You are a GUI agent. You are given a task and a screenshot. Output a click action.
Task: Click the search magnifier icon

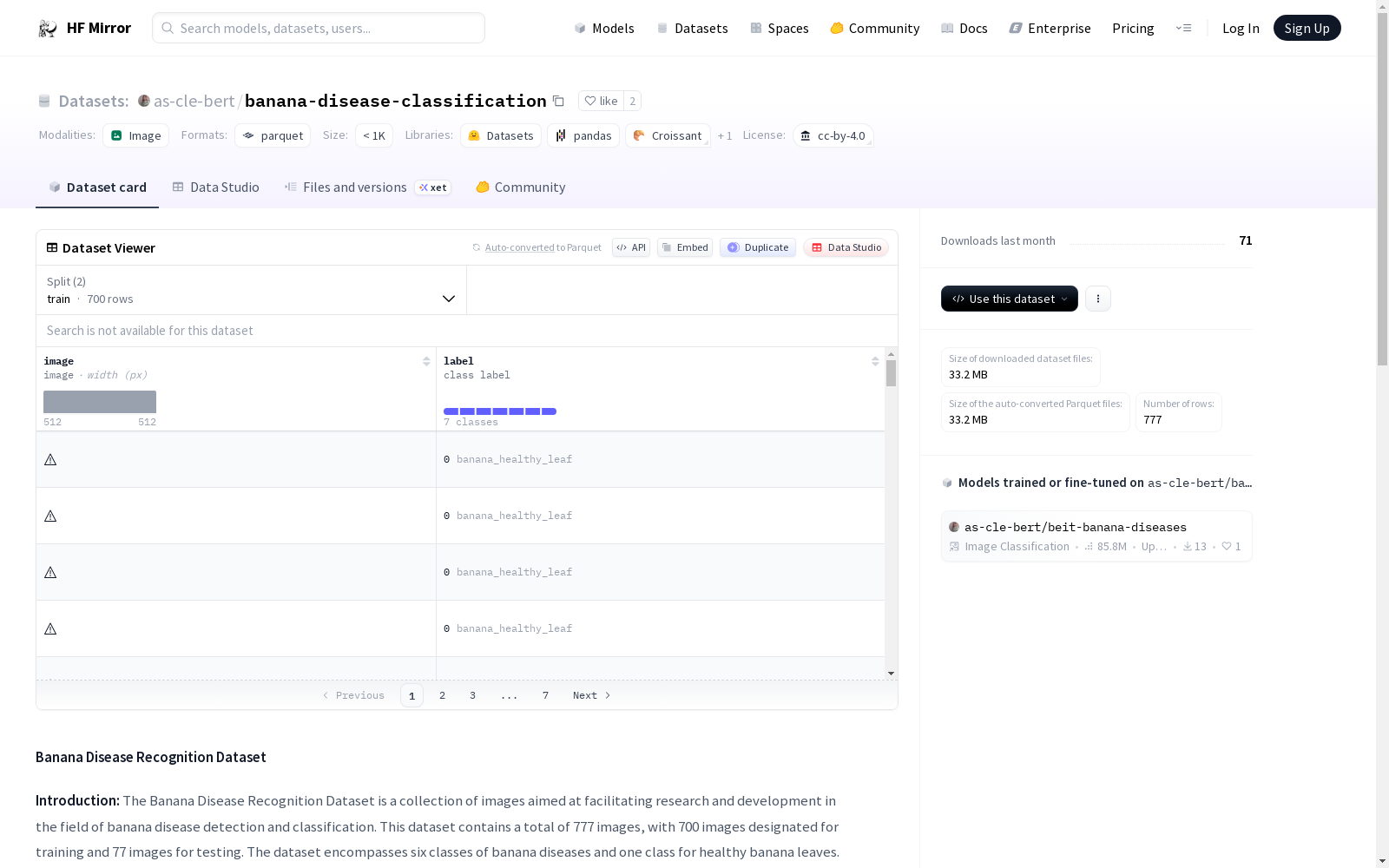(168, 28)
